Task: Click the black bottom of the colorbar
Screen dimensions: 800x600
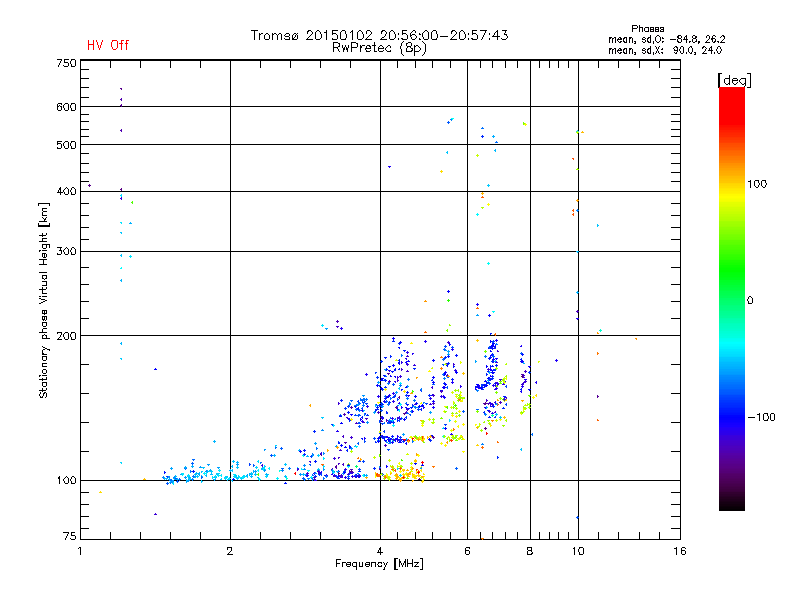Action: [x=732, y=504]
